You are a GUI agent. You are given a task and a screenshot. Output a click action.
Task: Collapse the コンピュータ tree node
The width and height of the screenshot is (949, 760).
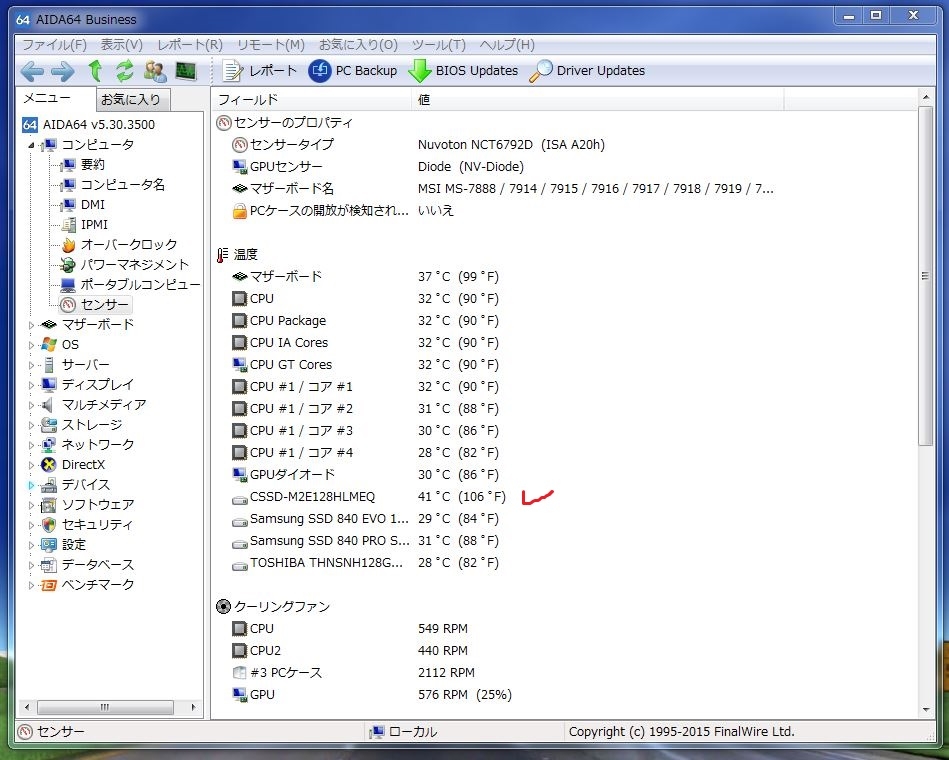click(30, 145)
